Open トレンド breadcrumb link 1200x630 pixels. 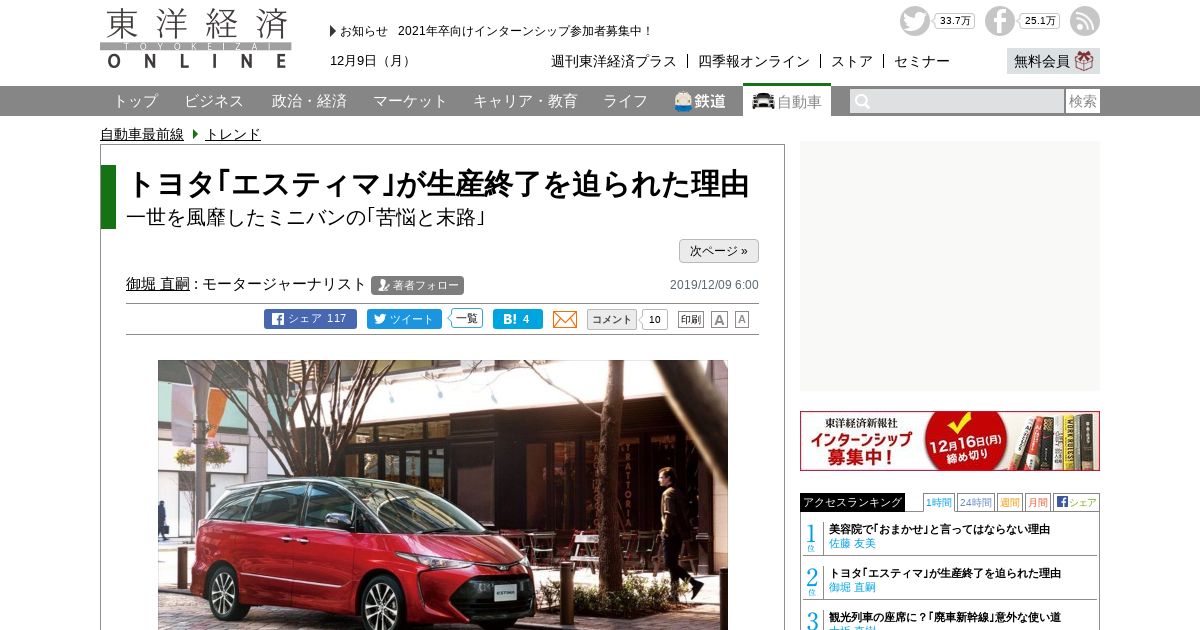(x=233, y=134)
